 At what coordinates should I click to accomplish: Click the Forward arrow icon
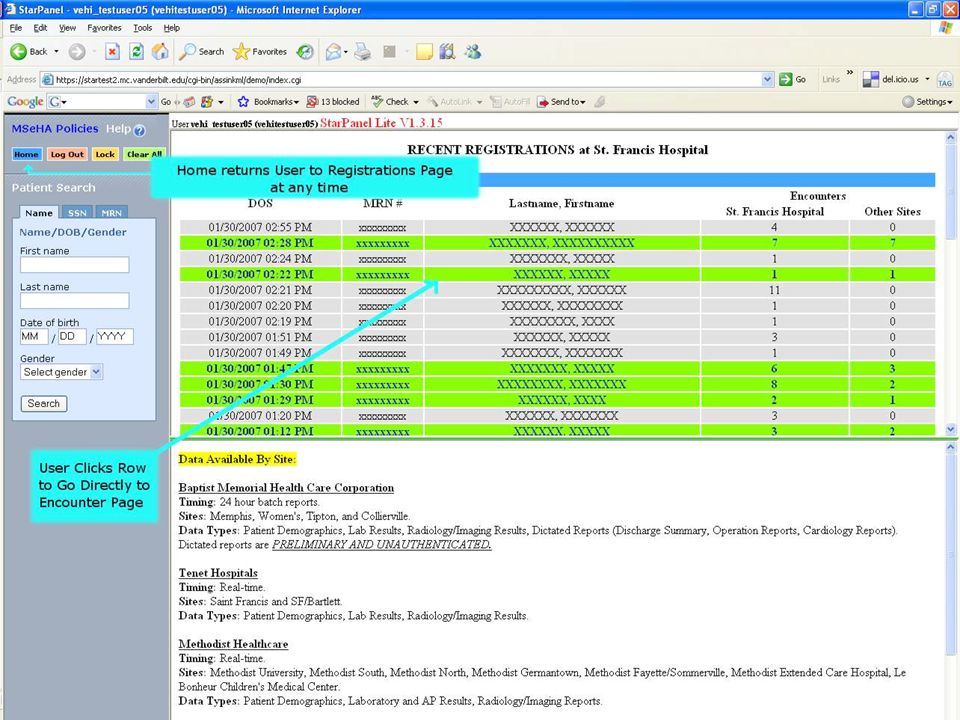pyautogui.click(x=77, y=52)
